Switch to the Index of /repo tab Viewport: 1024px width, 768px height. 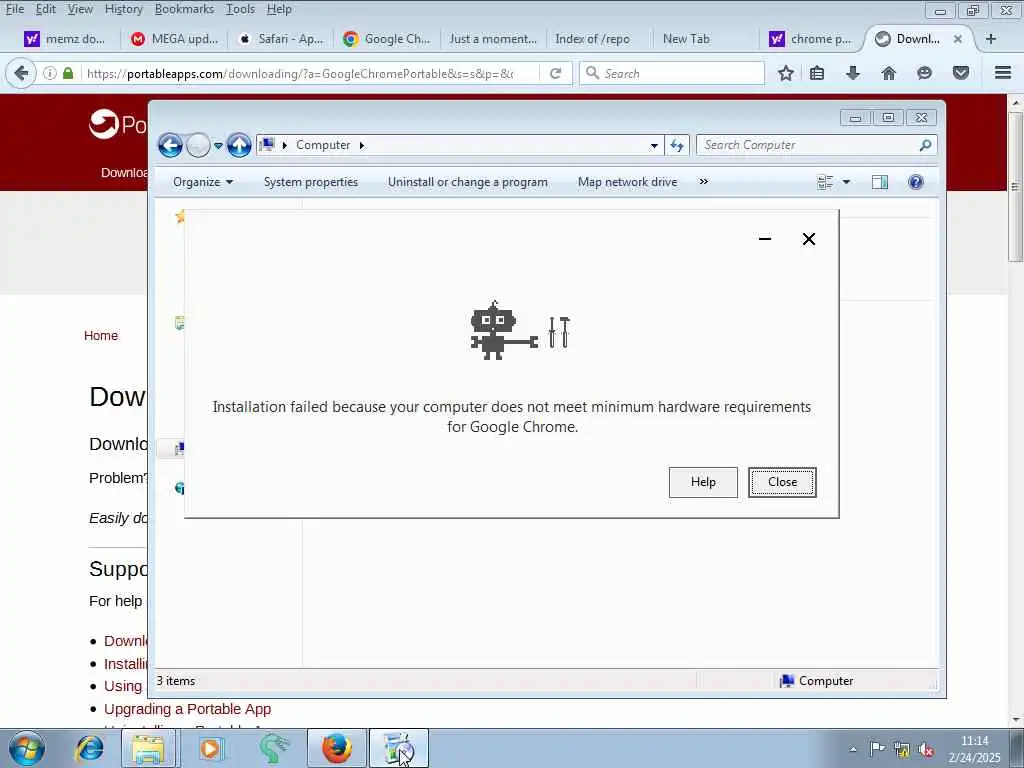pyautogui.click(x=593, y=39)
